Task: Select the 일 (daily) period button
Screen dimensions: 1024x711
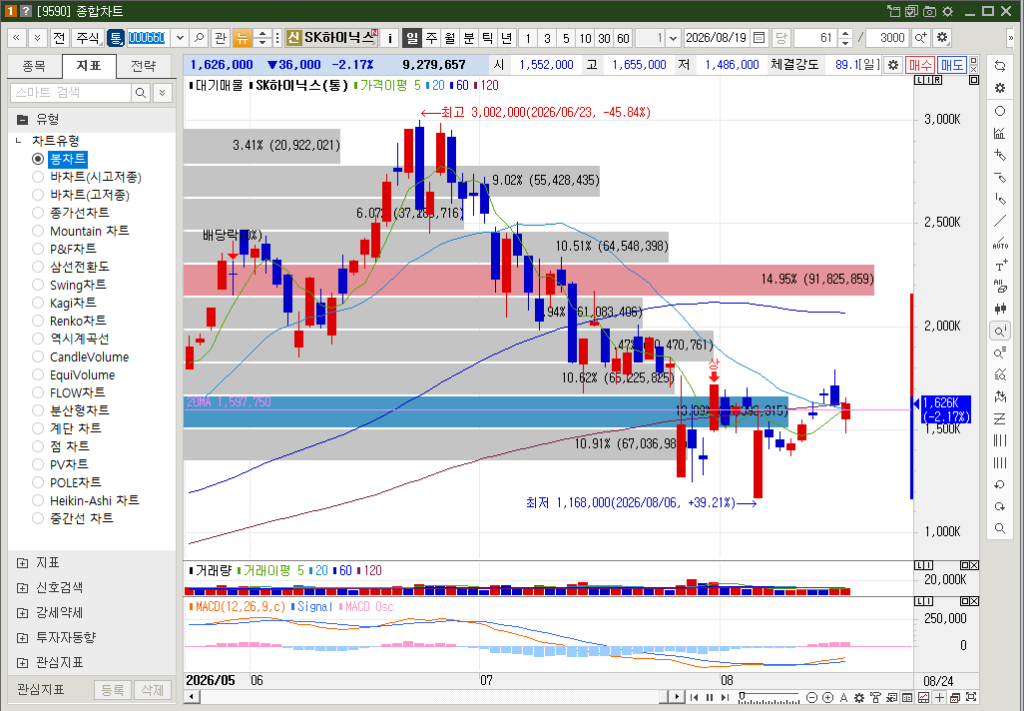Action: pos(412,38)
